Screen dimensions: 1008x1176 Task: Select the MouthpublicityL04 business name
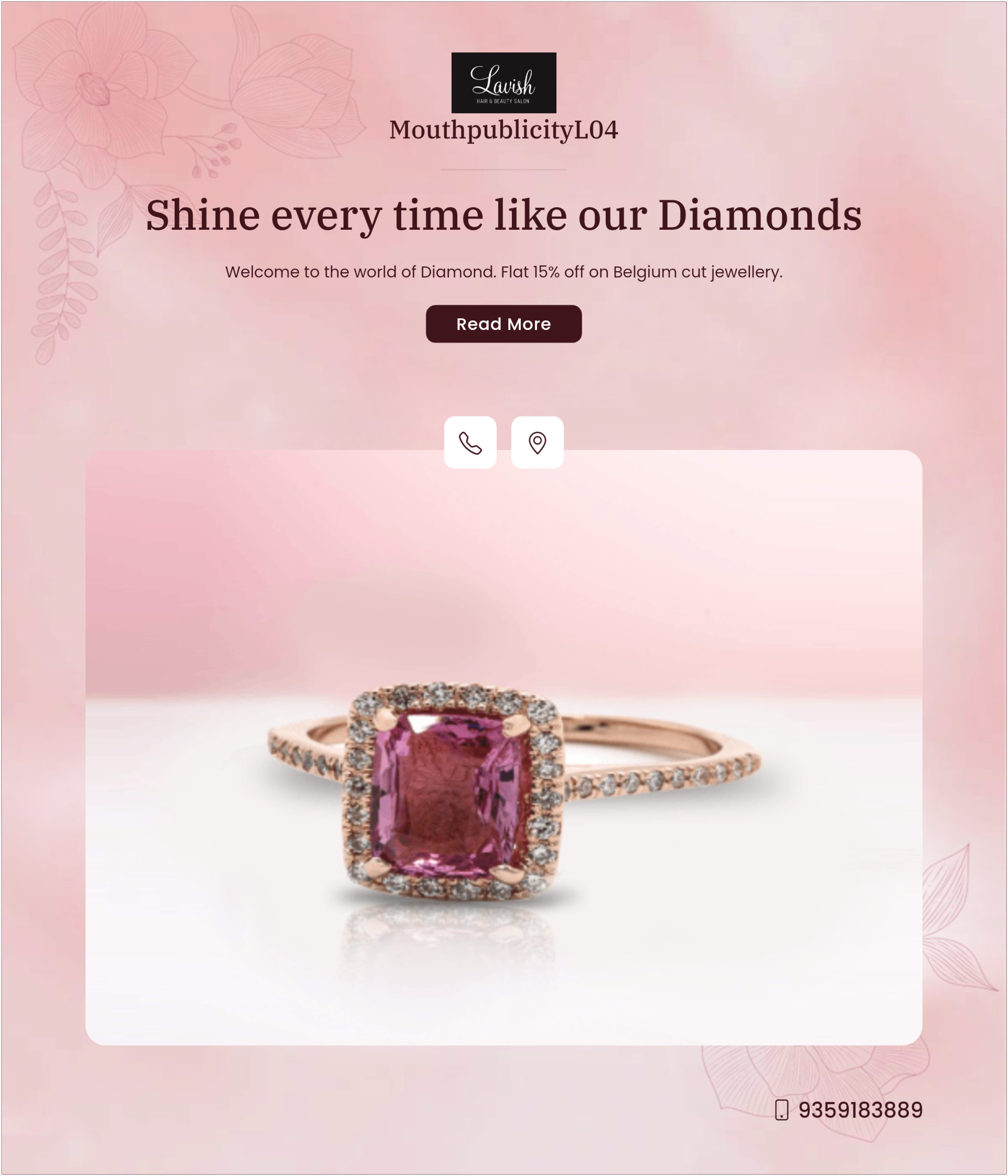[x=503, y=130]
